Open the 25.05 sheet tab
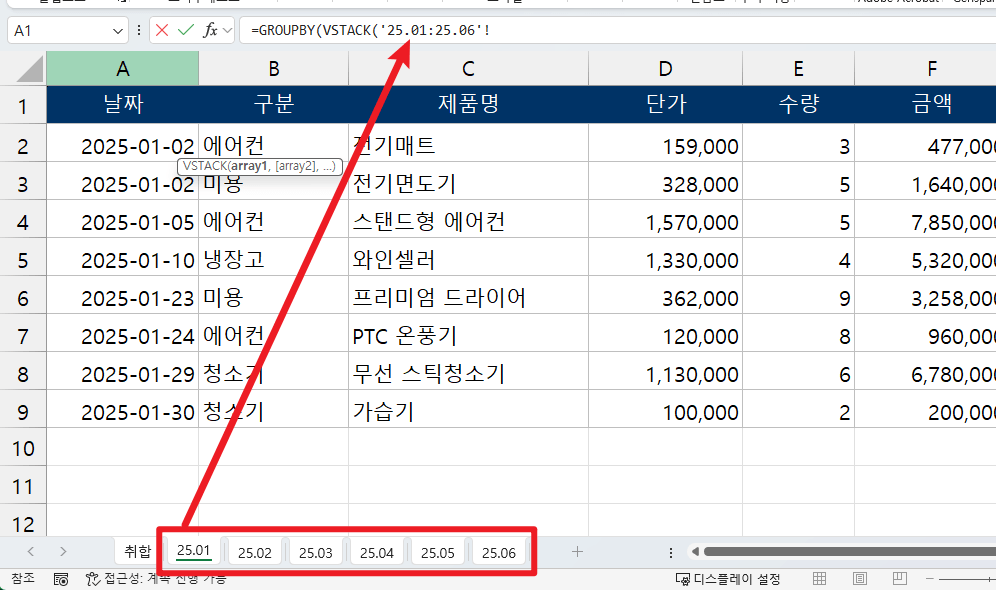Image resolution: width=996 pixels, height=590 pixels. pyautogui.click(x=438, y=553)
